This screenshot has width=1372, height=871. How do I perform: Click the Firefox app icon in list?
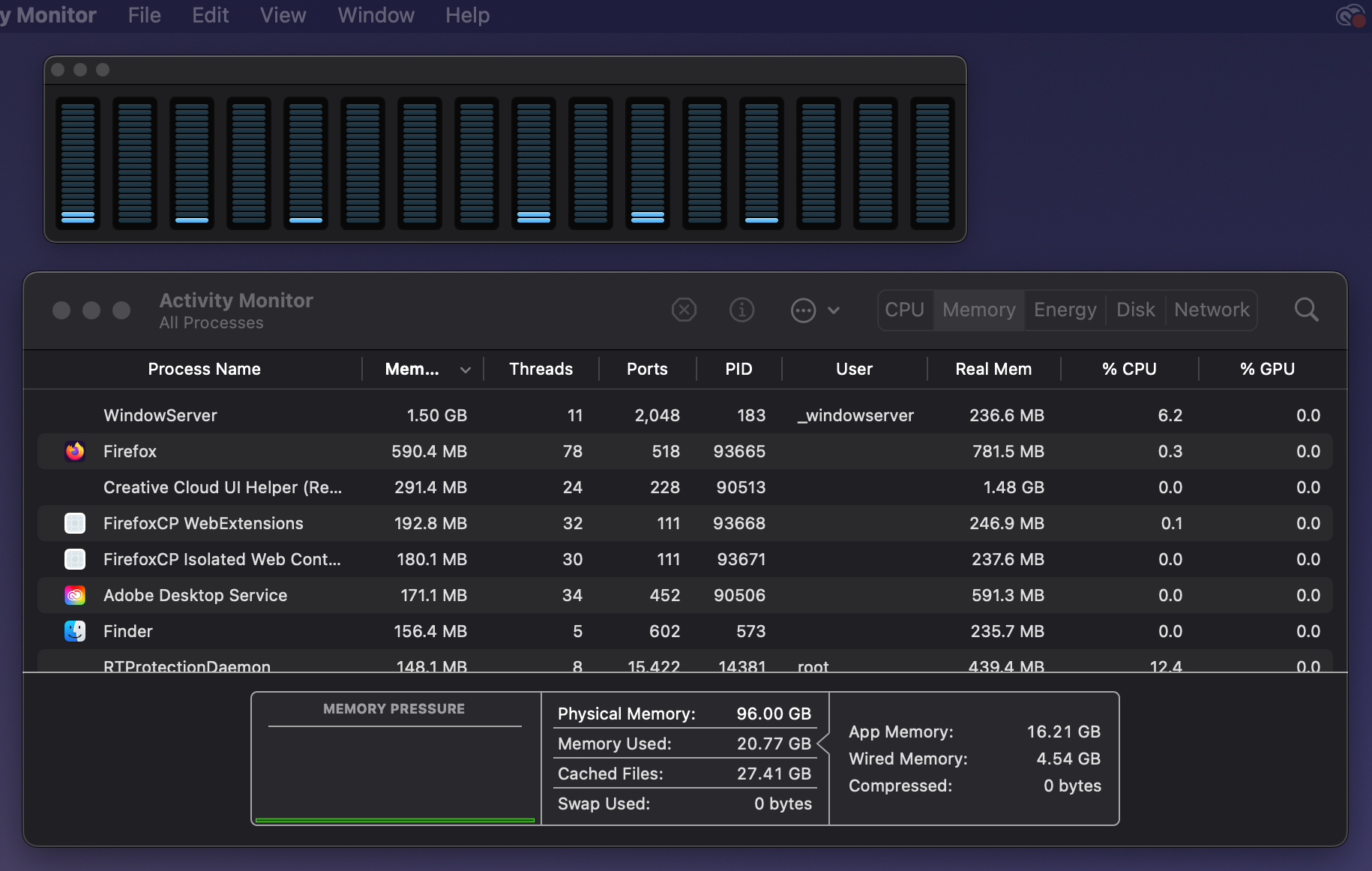click(x=75, y=451)
